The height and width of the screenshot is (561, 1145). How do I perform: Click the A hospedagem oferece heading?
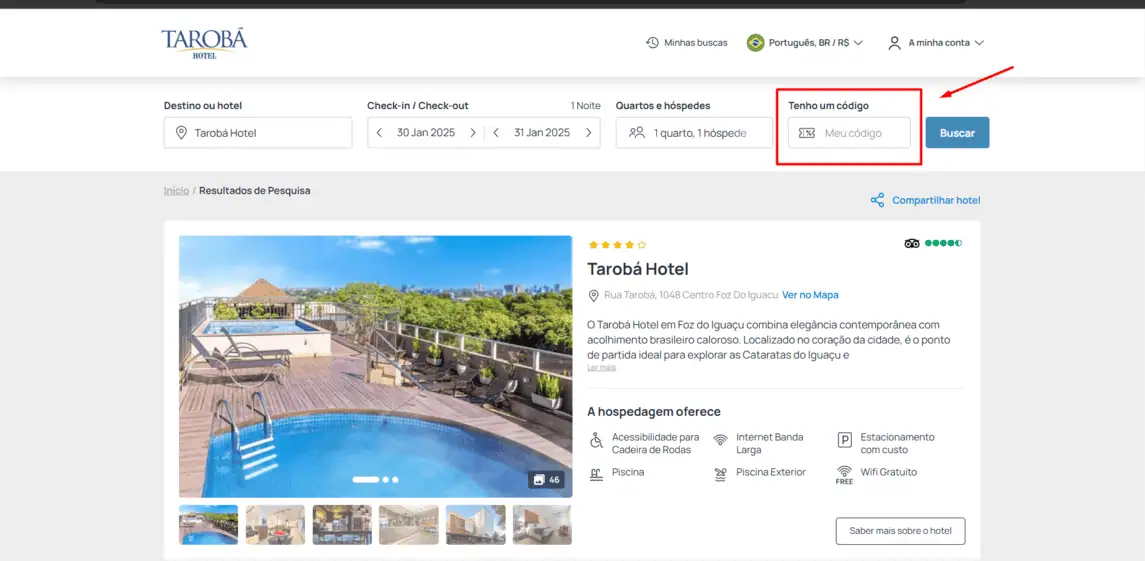[x=654, y=411]
